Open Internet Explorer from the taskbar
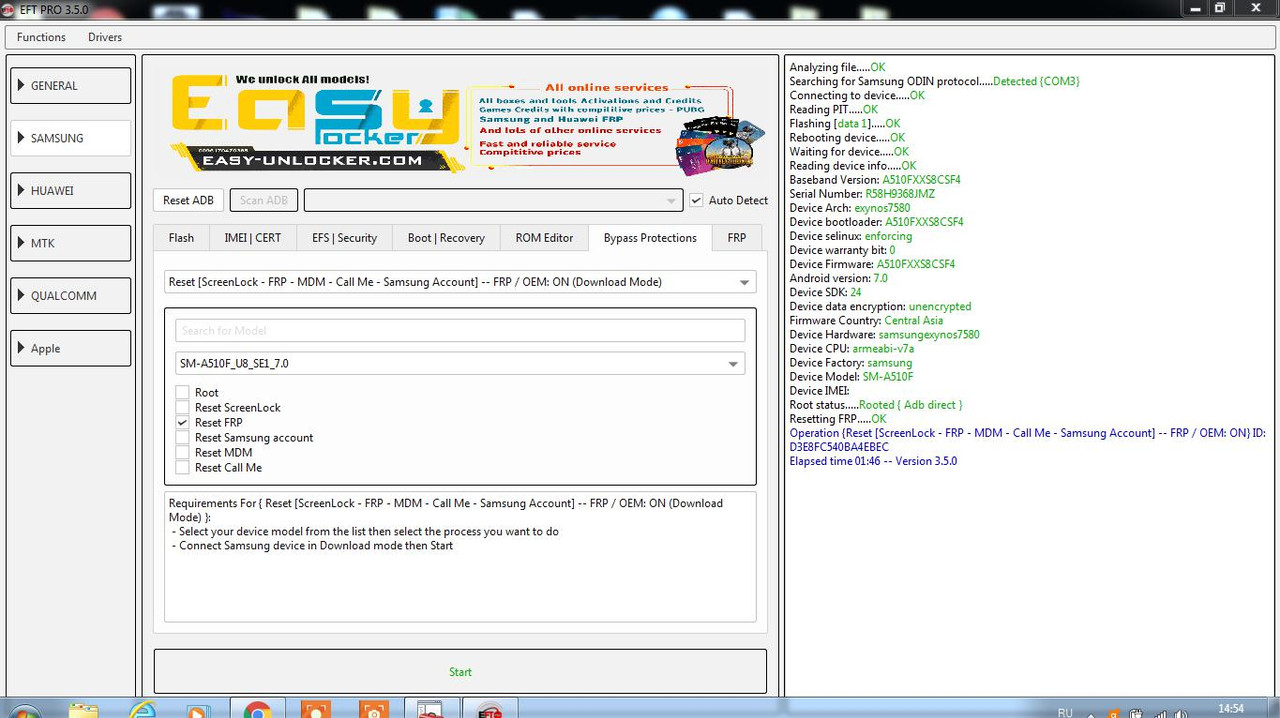This screenshot has width=1280, height=718. point(142,710)
